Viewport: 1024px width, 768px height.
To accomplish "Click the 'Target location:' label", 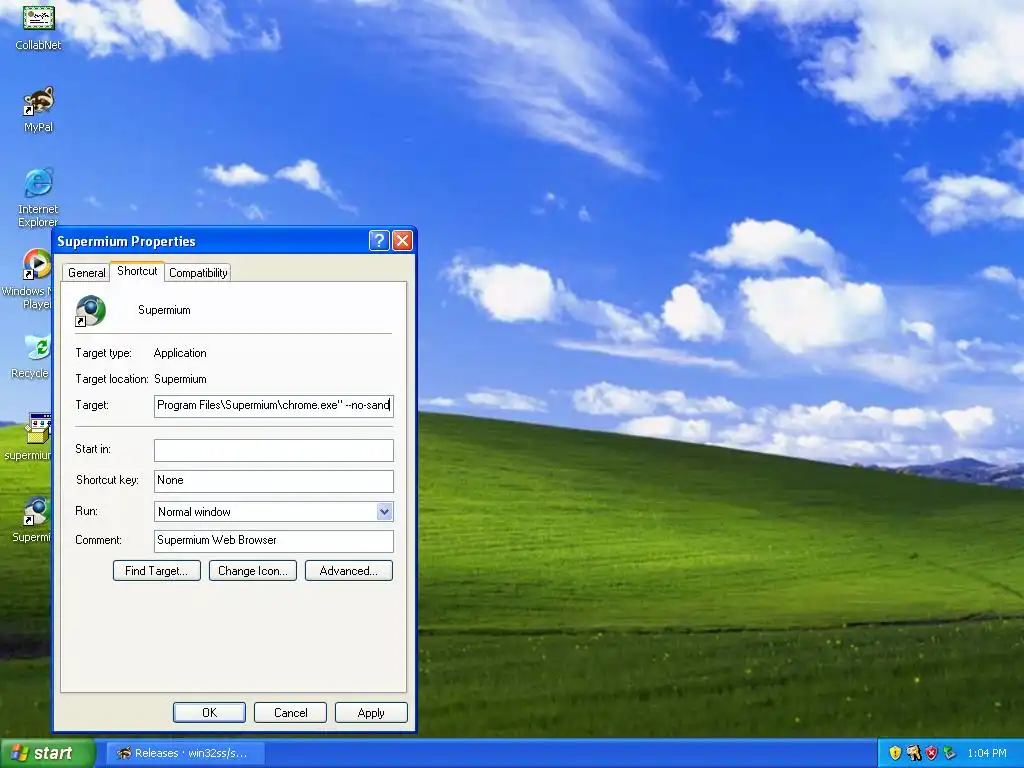I will [112, 379].
